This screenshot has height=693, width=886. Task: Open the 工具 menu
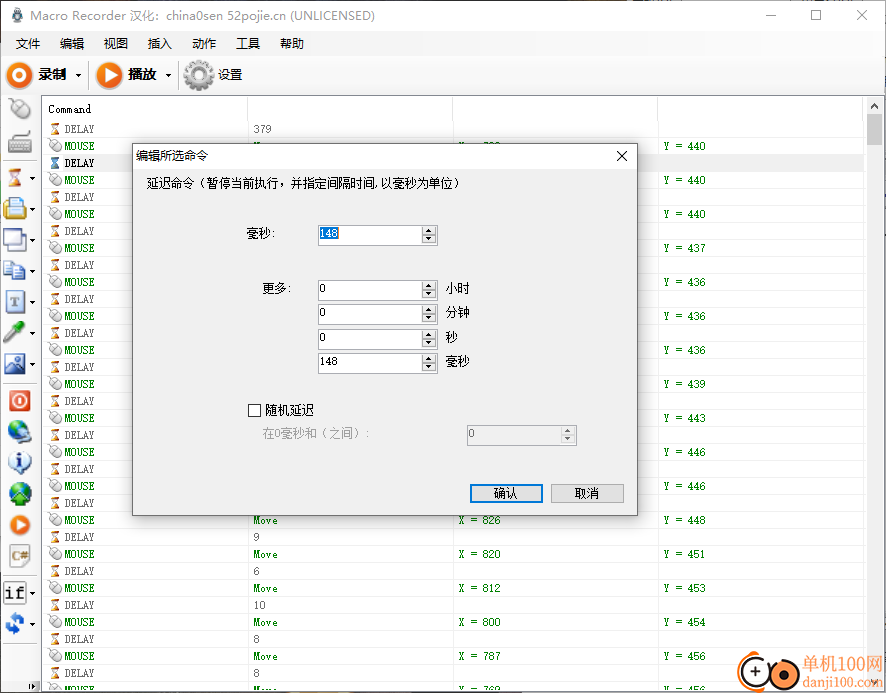pyautogui.click(x=248, y=44)
